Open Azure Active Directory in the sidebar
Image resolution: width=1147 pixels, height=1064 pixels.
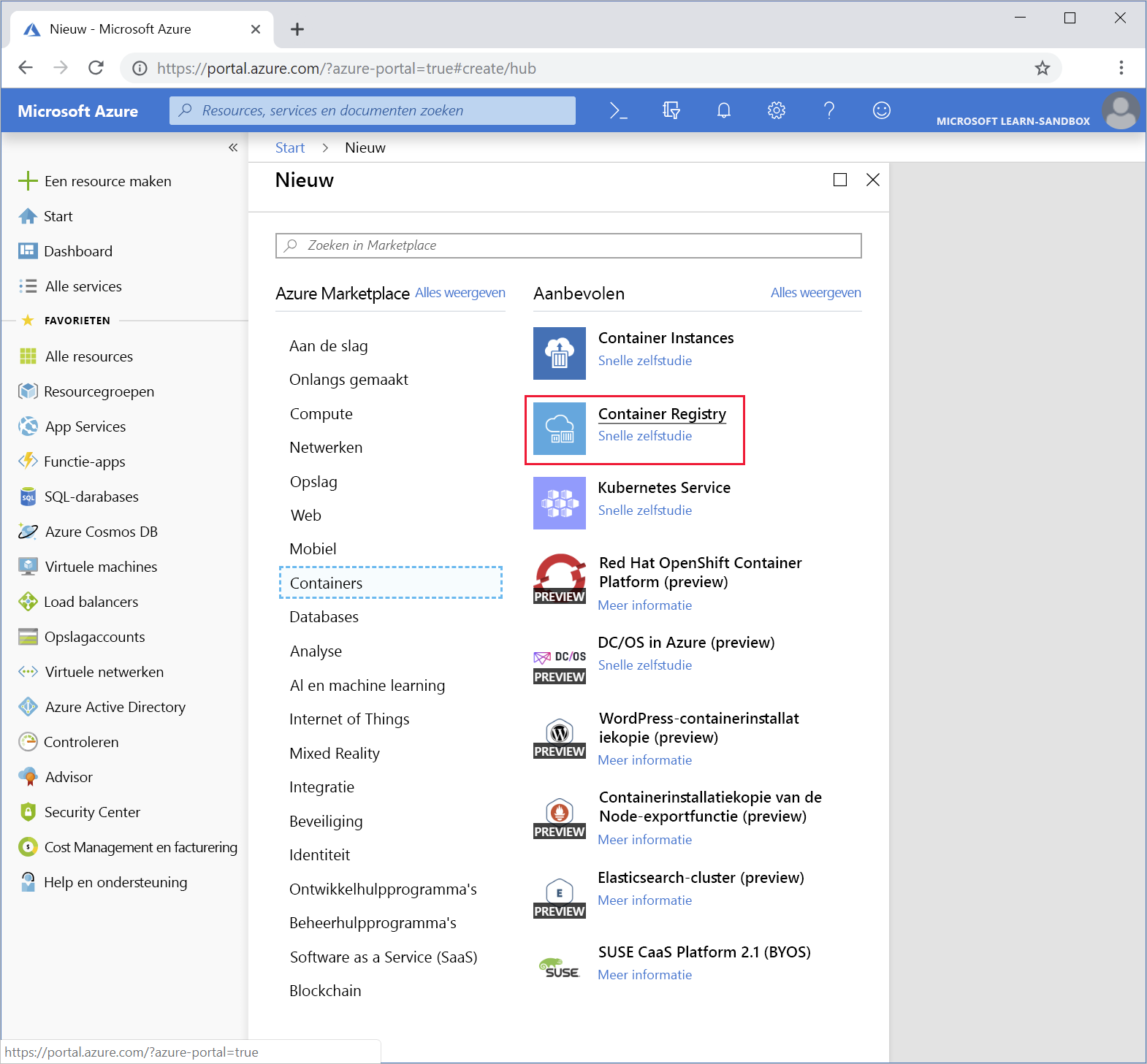102,707
